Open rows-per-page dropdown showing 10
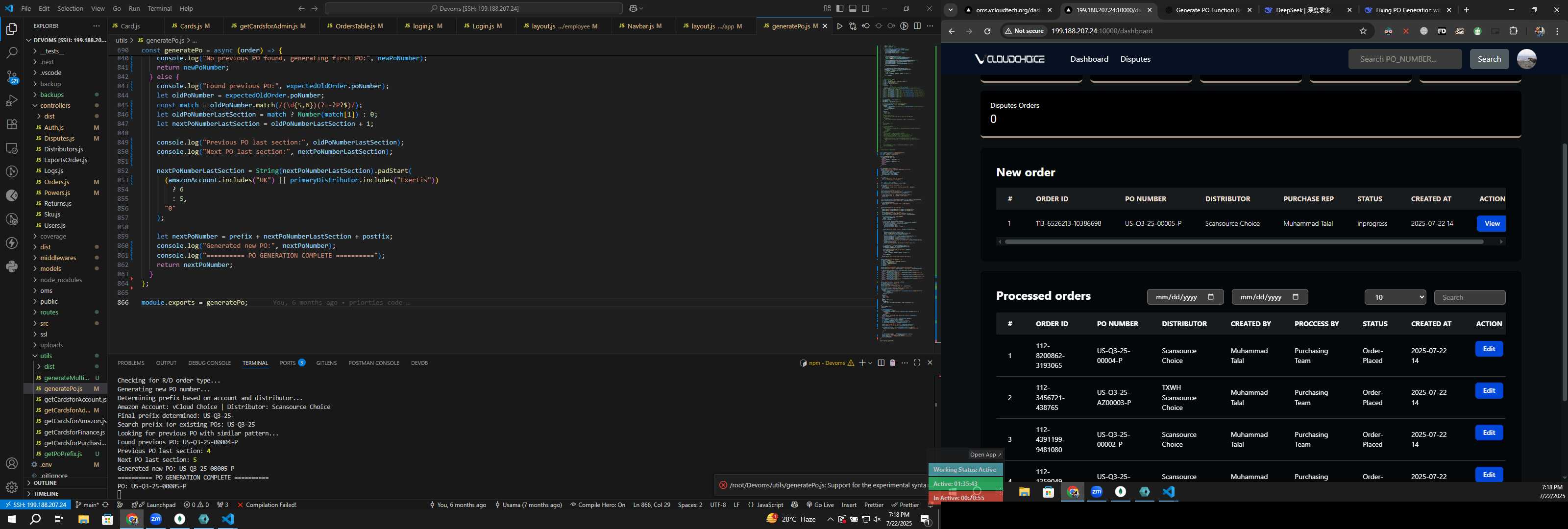The image size is (1568, 529). [x=1395, y=297]
